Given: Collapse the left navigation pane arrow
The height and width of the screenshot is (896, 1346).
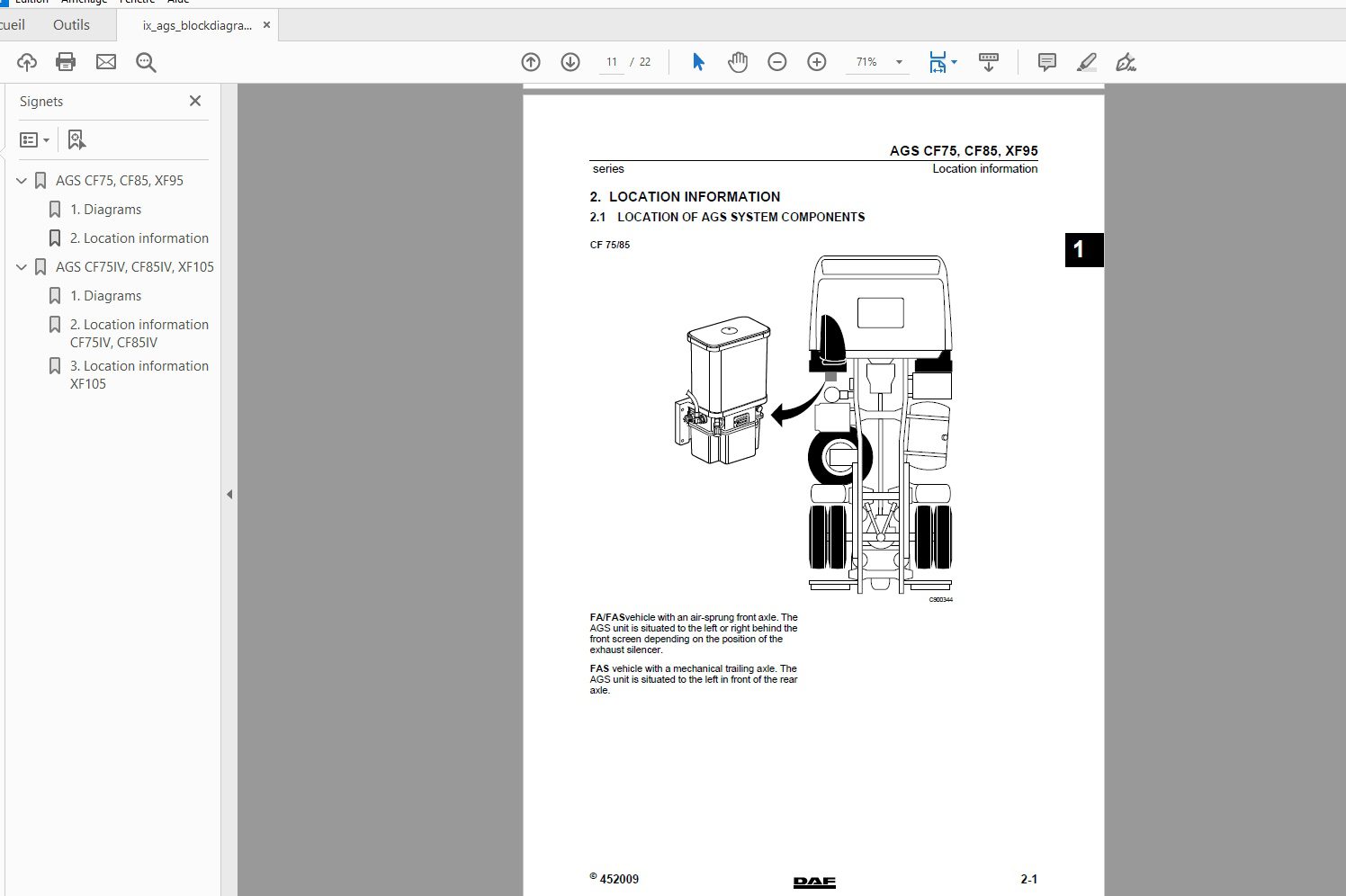Looking at the screenshot, I should [229, 494].
